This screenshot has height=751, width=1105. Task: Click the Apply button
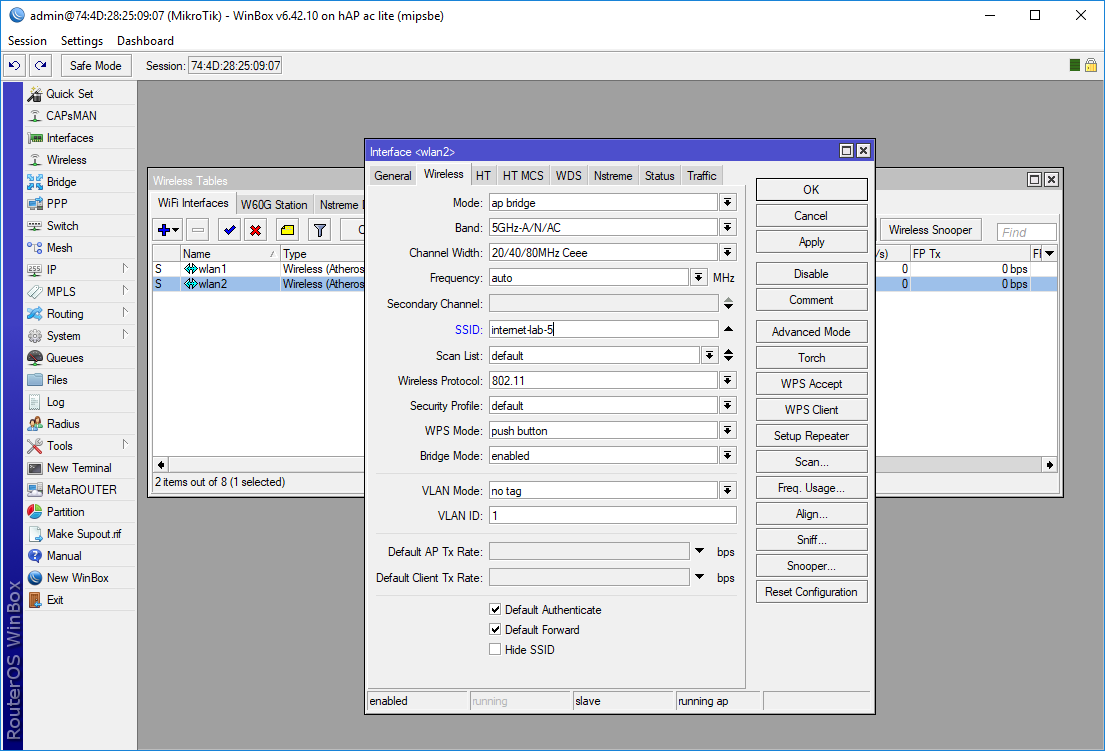(x=811, y=242)
